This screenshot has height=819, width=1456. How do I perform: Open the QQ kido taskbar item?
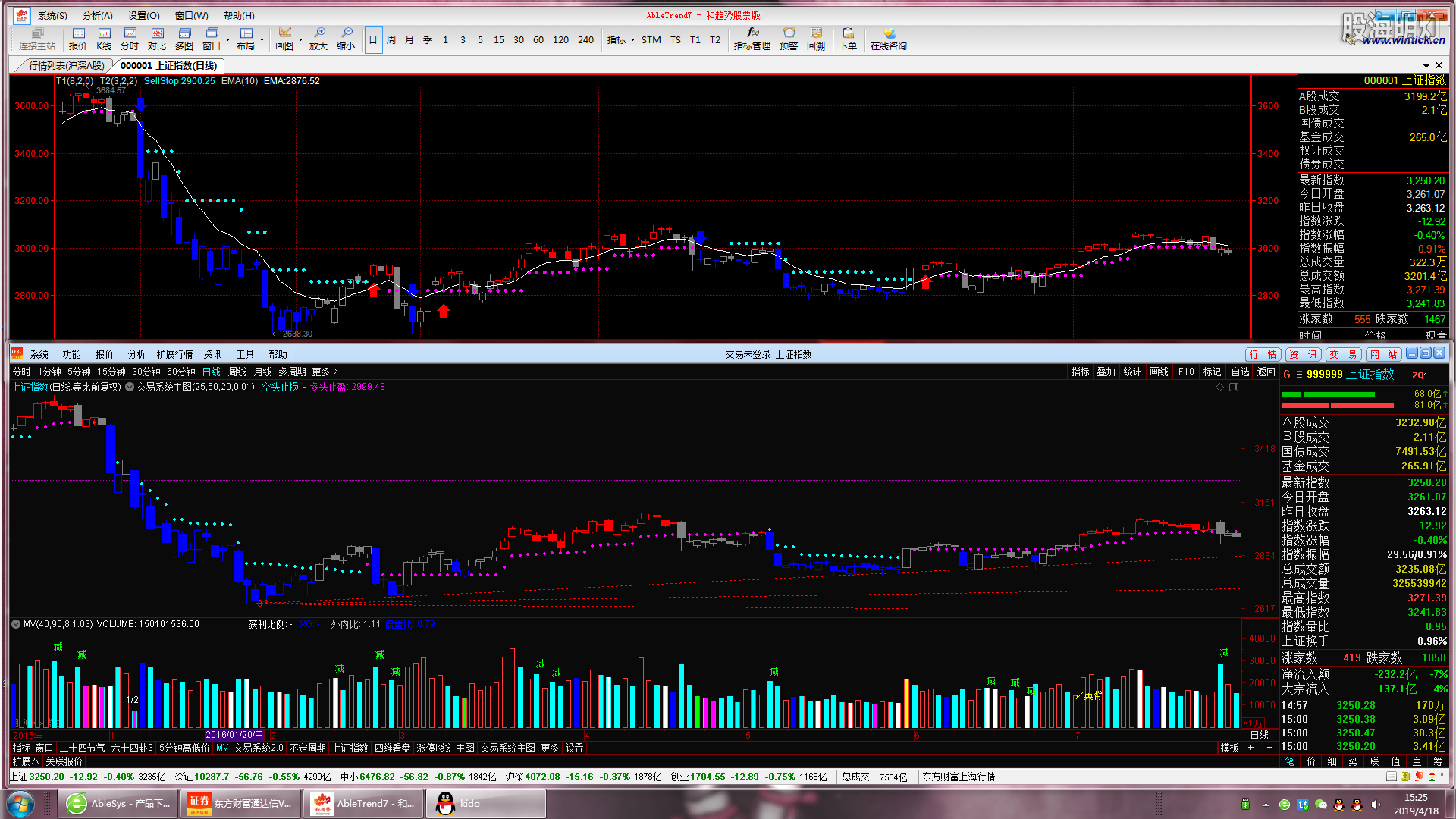[x=486, y=804]
